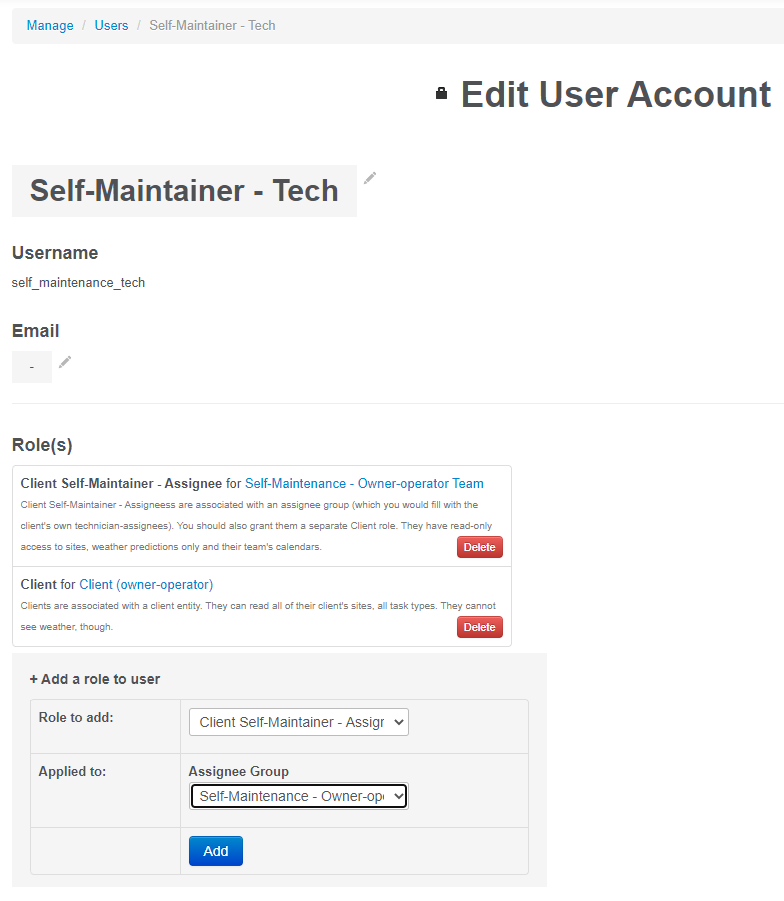
Task: Click the username text self_maintenance_tech
Action: pyautogui.click(x=78, y=282)
